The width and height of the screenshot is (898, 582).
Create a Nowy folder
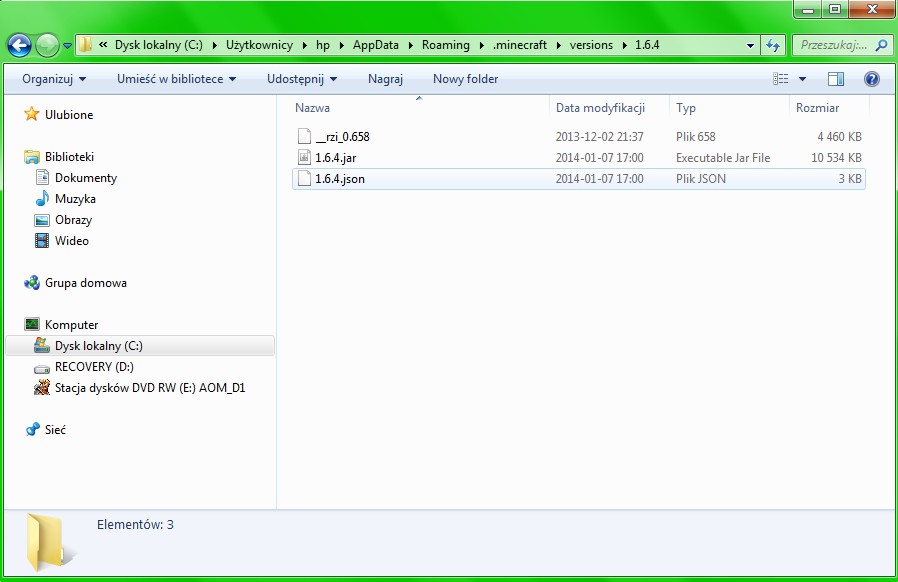pos(465,79)
